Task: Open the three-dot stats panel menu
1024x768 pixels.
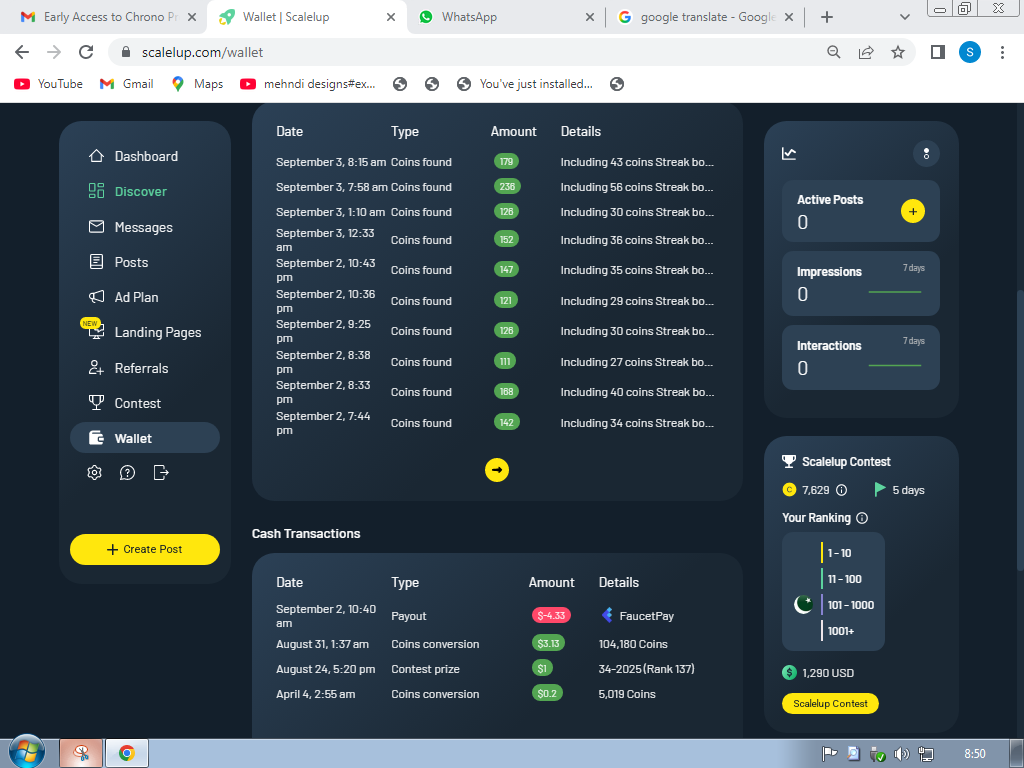Action: click(x=926, y=153)
